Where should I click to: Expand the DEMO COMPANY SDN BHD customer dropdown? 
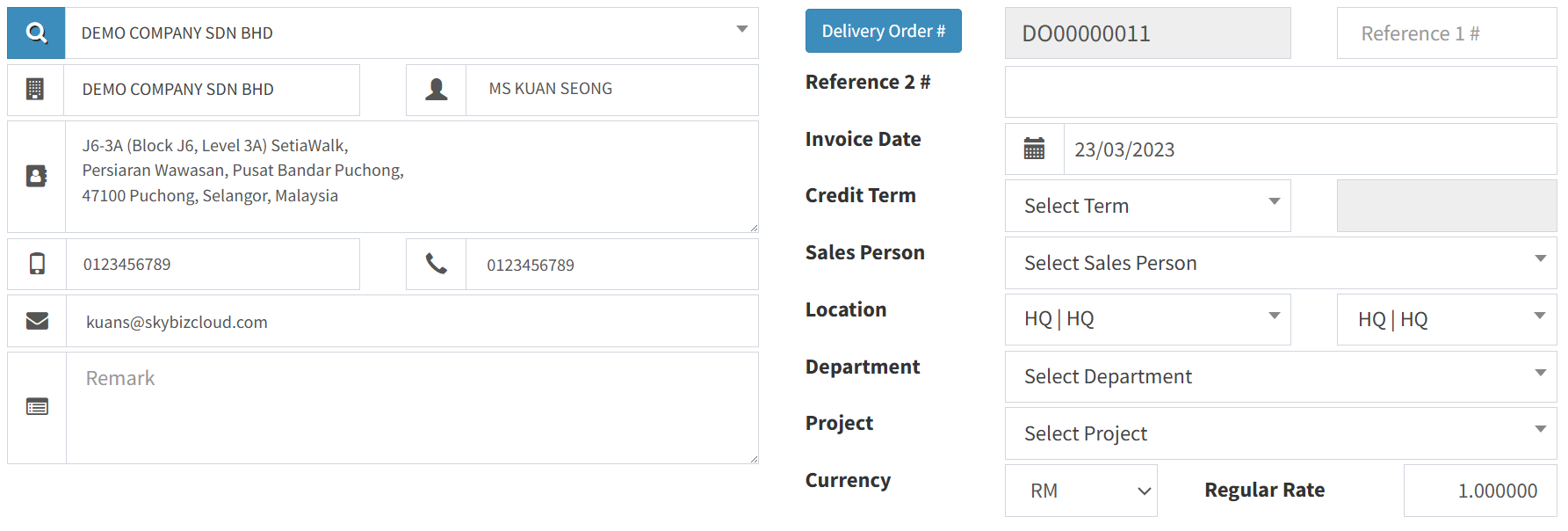click(411, 33)
